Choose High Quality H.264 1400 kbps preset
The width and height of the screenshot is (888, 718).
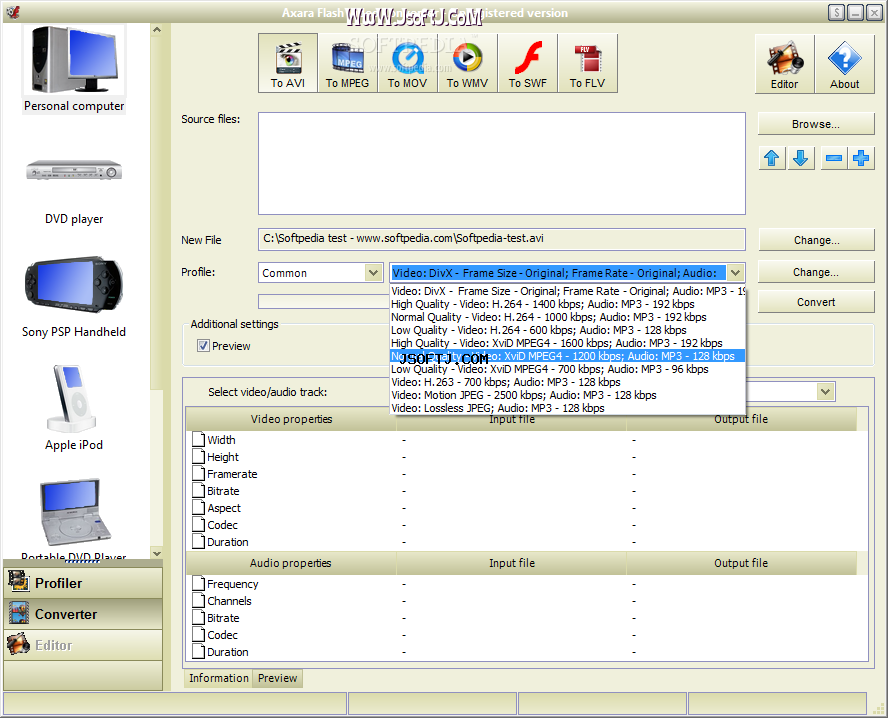567,304
